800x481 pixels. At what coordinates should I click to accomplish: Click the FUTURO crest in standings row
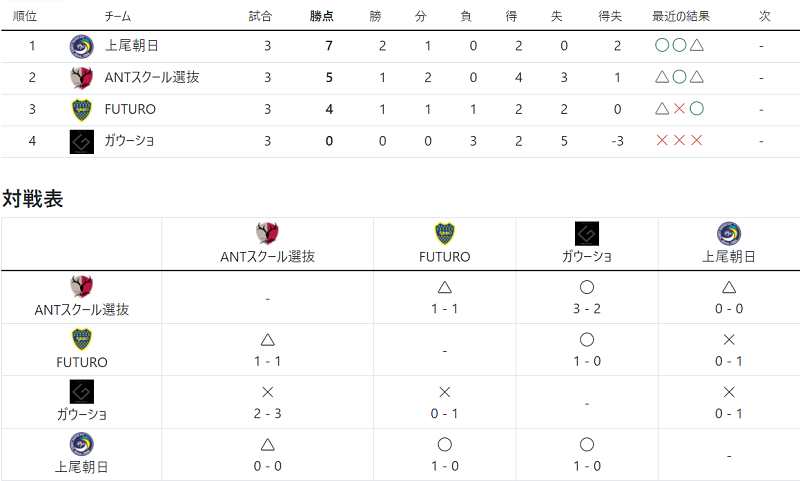(82, 110)
